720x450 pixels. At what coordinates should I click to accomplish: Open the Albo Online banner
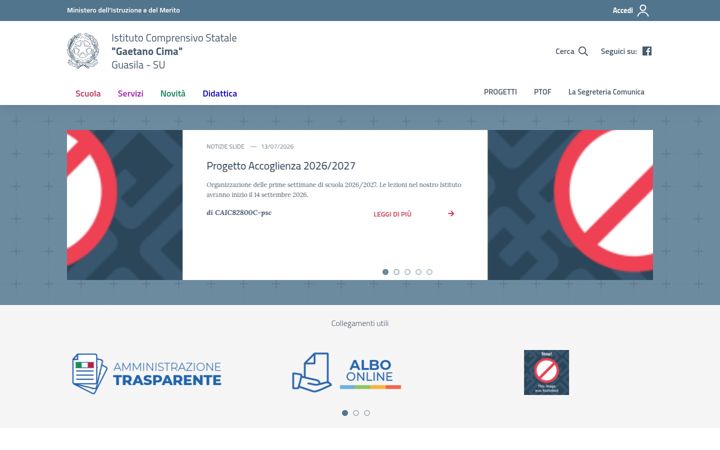tap(347, 372)
